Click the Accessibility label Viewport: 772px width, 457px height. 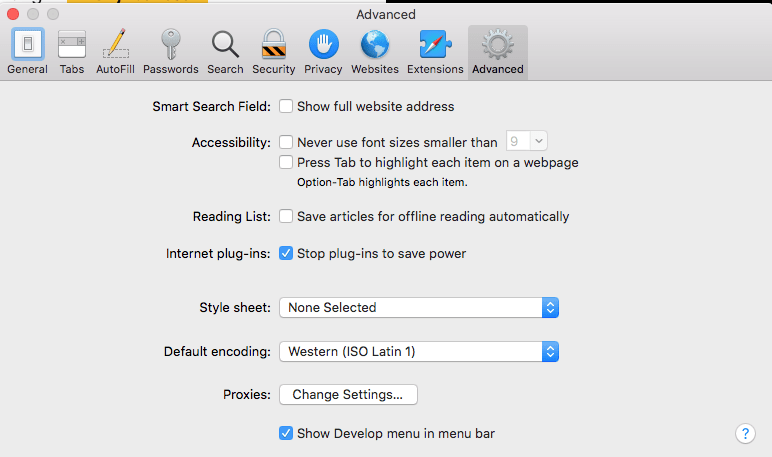(231, 142)
